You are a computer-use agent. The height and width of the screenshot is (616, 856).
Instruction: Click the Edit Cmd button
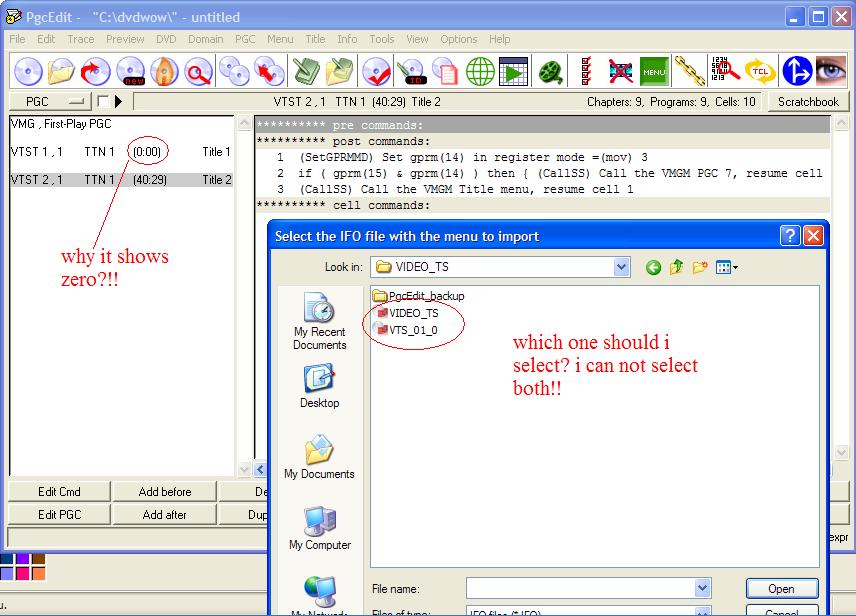tap(59, 491)
